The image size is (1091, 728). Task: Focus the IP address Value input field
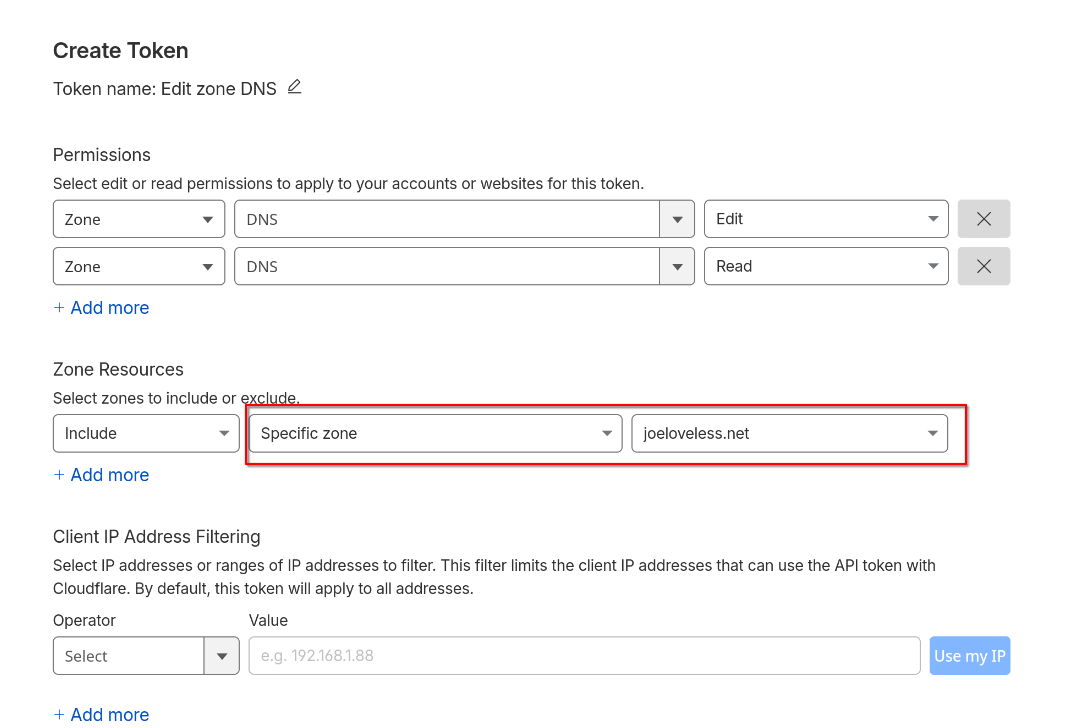point(584,656)
